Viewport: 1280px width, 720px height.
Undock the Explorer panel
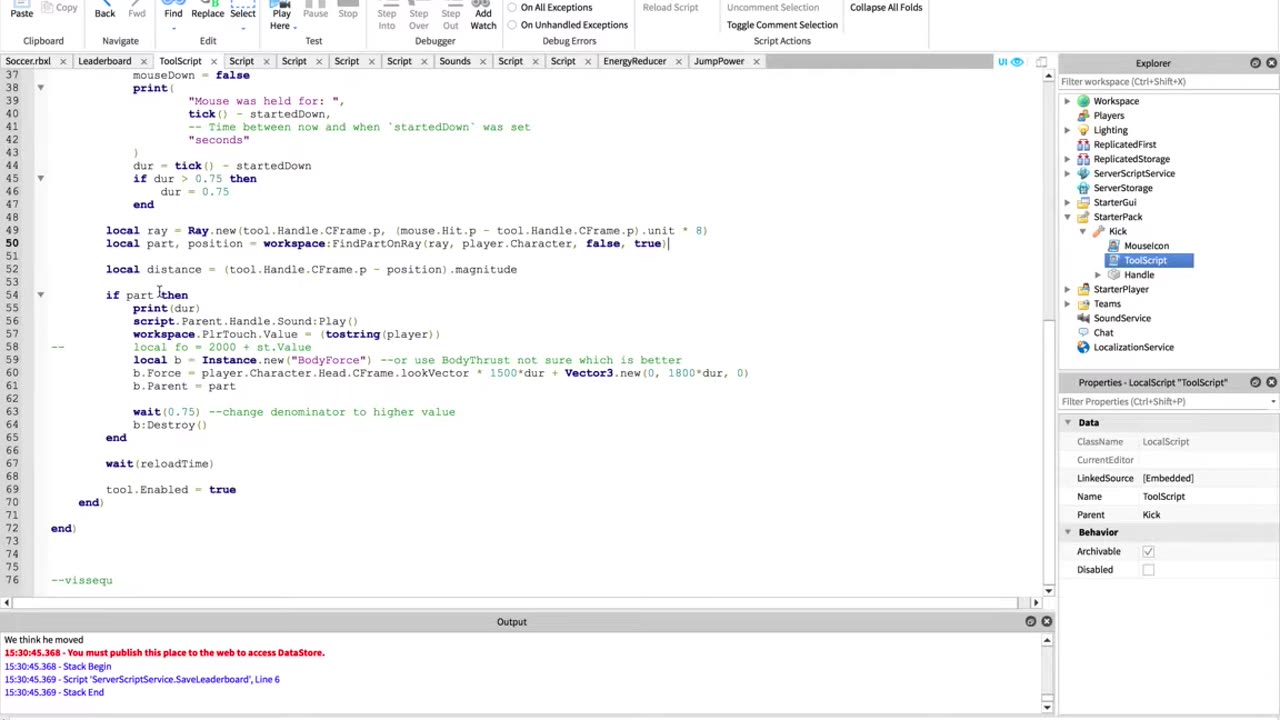pyautogui.click(x=1255, y=63)
